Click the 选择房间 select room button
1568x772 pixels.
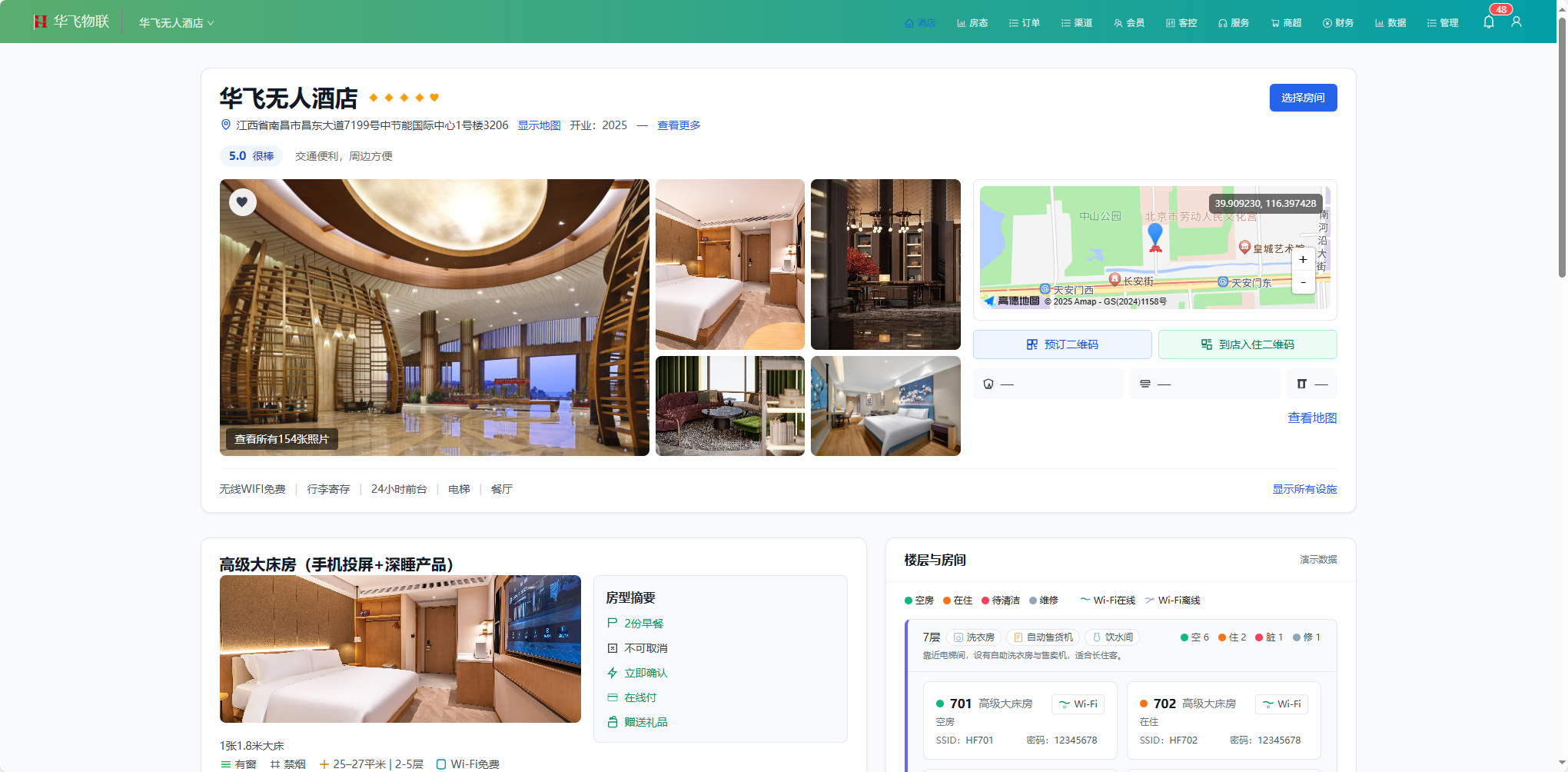(1303, 98)
